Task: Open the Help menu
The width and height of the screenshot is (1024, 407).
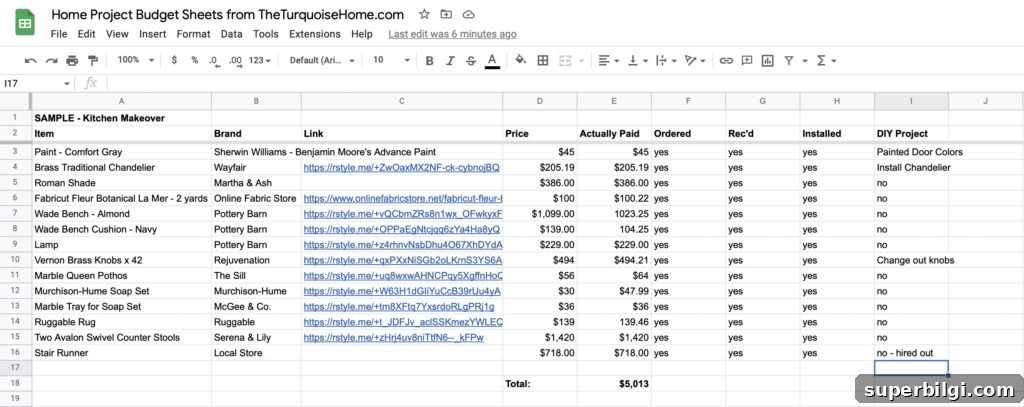Action: (x=362, y=34)
